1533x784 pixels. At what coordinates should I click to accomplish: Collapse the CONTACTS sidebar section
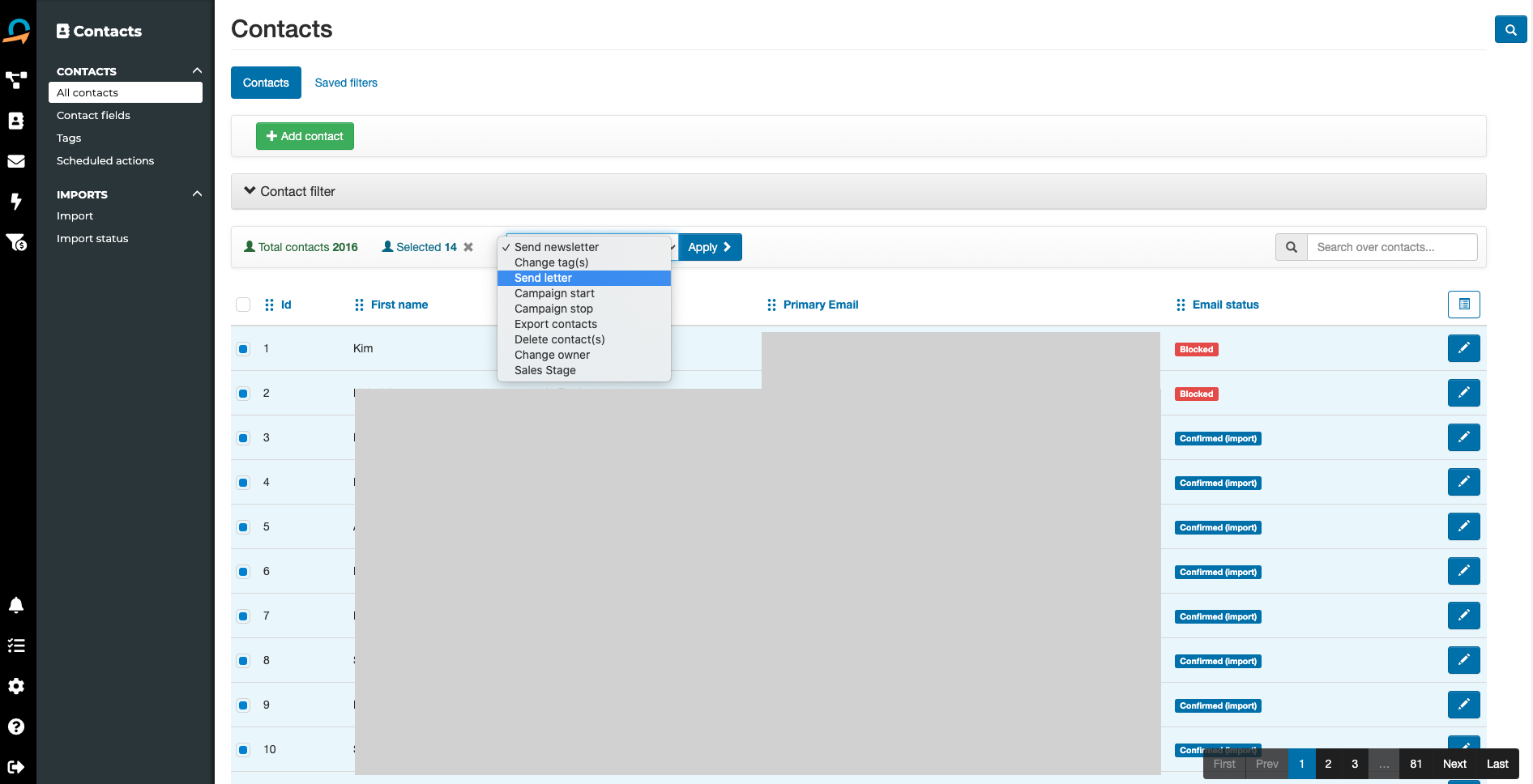(x=197, y=71)
